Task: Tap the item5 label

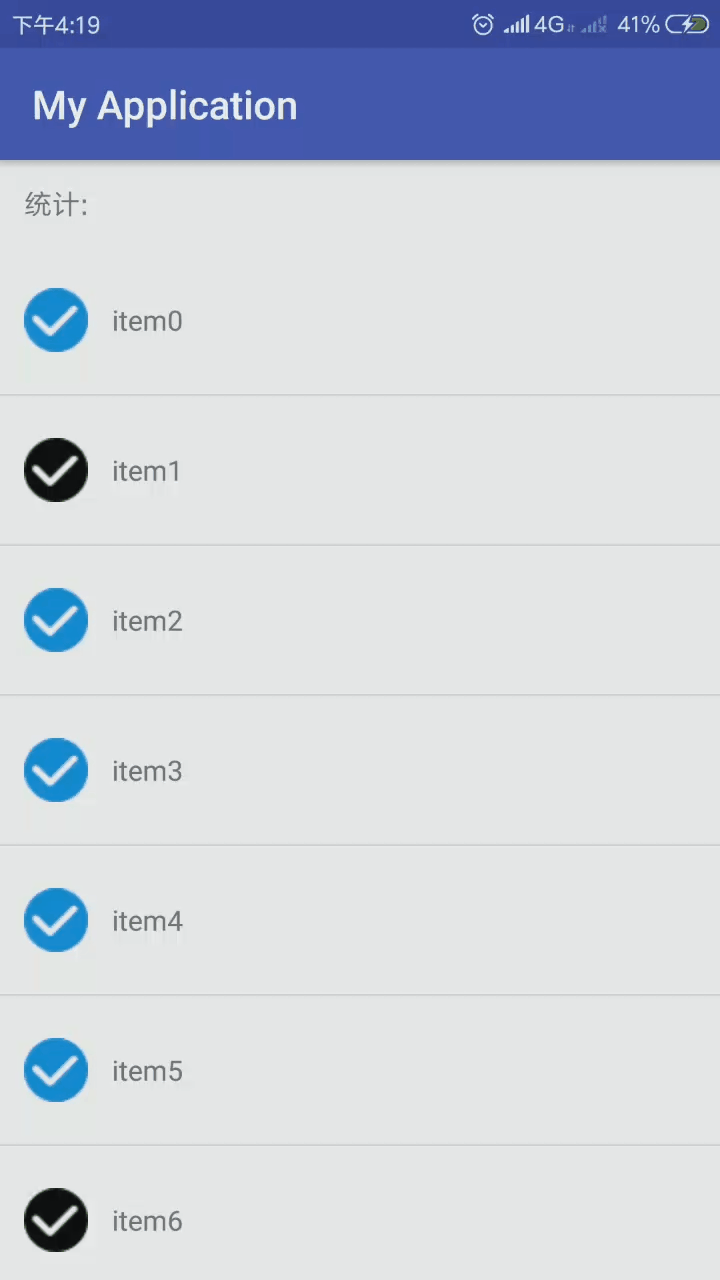Action: tap(147, 1071)
